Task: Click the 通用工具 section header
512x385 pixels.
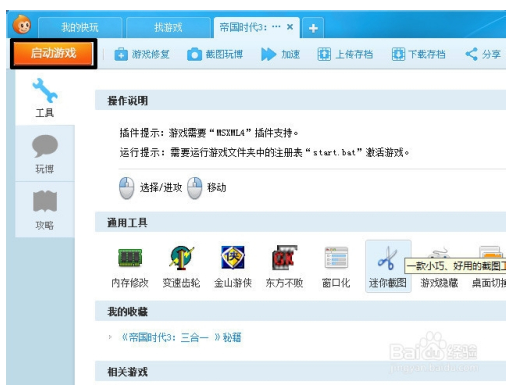Action: point(300,222)
